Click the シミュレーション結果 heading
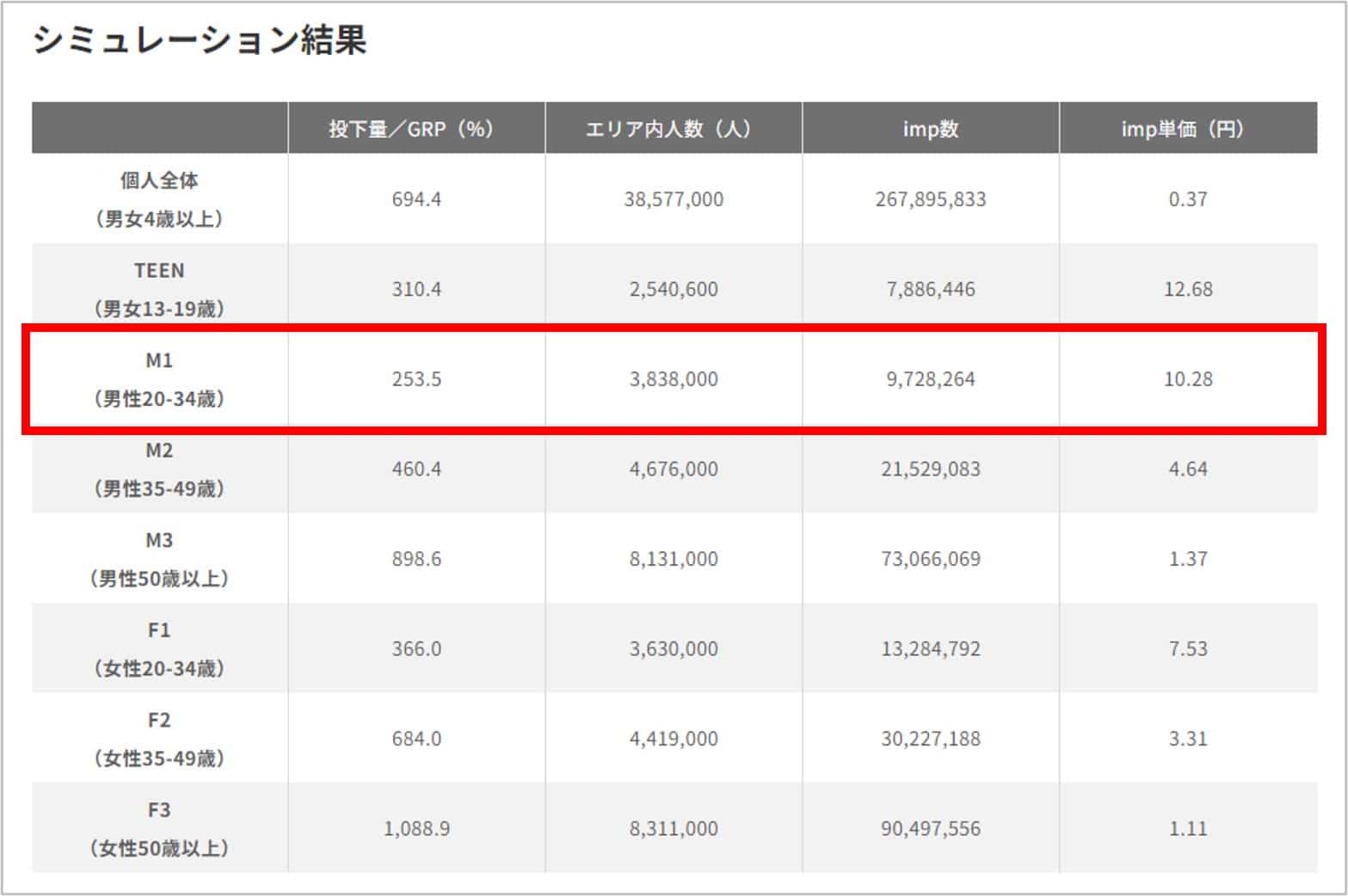Screen dimensions: 1348x896 [x=200, y=40]
